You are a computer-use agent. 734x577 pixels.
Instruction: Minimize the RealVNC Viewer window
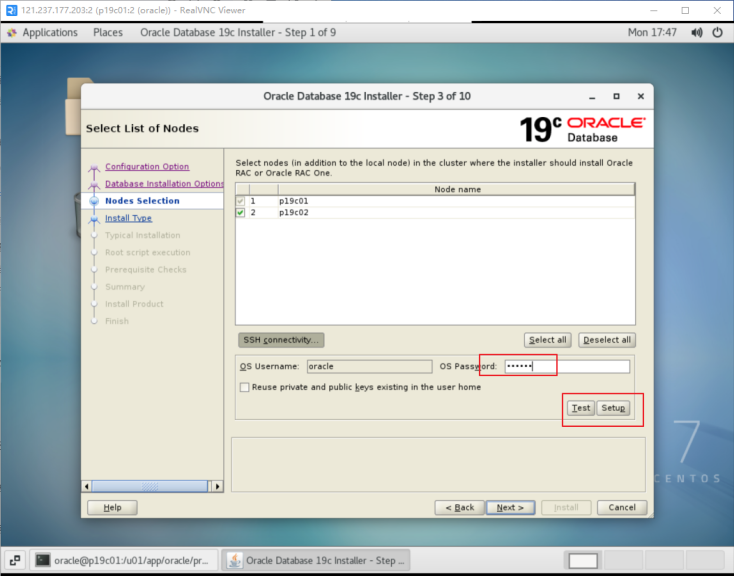[653, 10]
